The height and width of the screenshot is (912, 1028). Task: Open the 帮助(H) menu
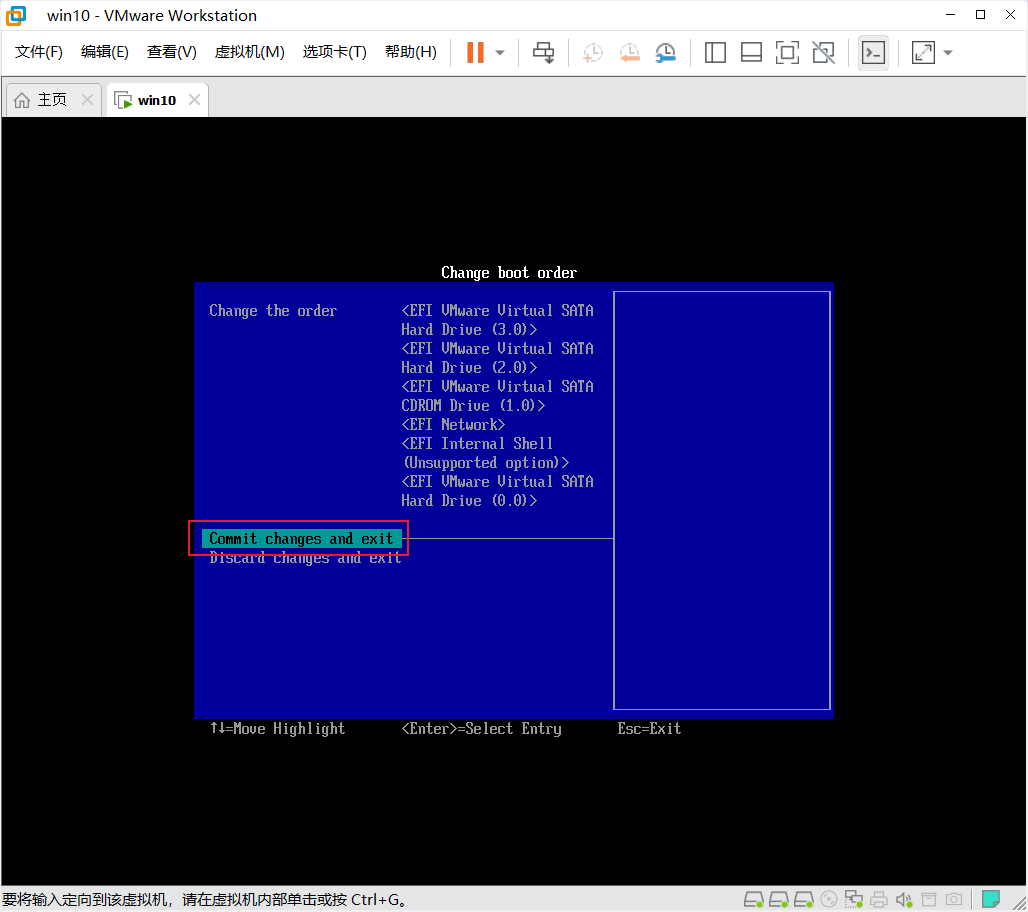pyautogui.click(x=411, y=52)
